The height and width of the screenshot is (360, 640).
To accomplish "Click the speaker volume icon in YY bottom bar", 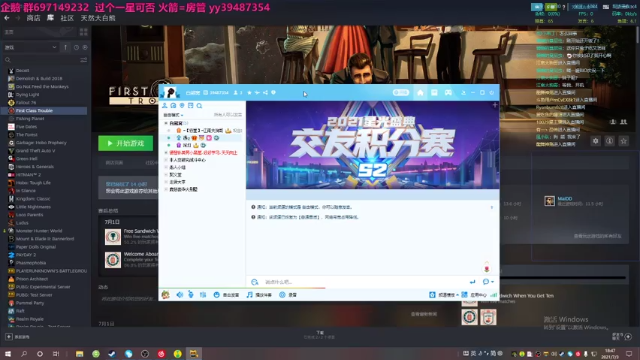I will (x=180, y=295).
